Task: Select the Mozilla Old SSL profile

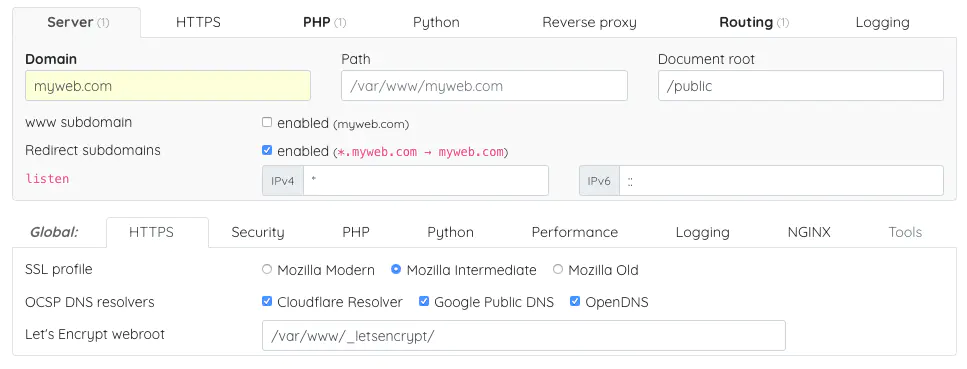Action: (x=558, y=269)
